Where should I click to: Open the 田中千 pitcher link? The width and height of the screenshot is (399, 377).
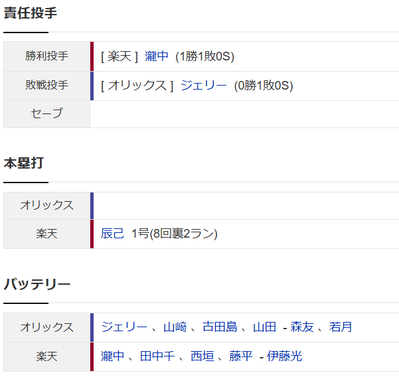(157, 356)
